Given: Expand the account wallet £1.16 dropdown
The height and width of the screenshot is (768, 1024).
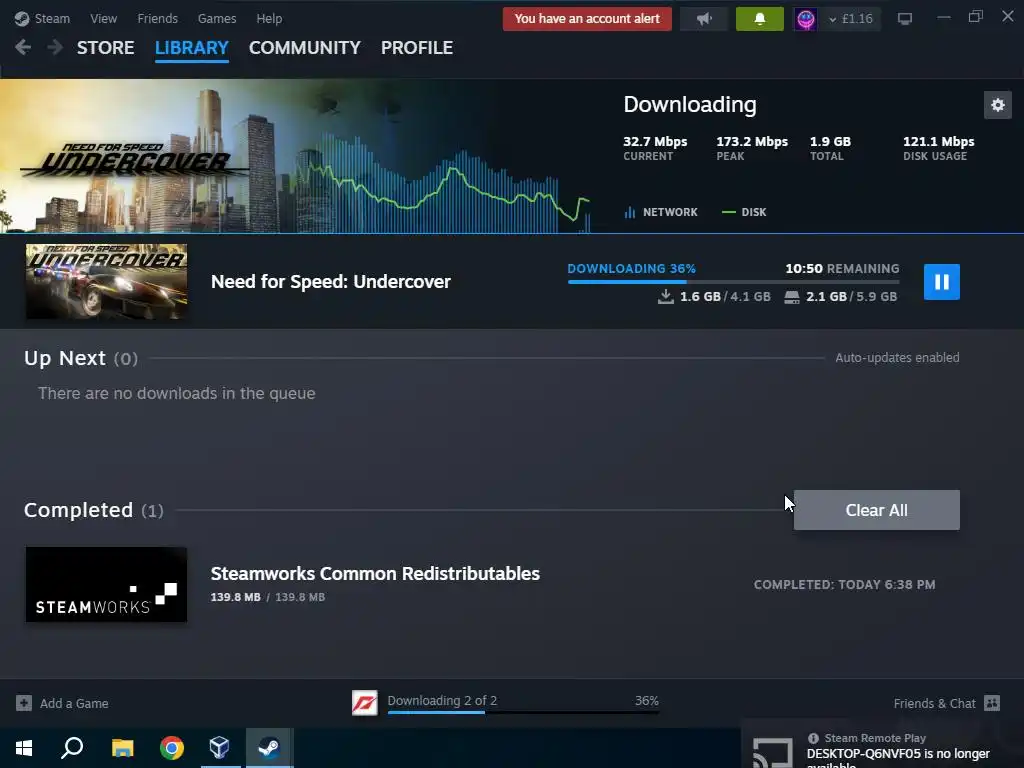Looking at the screenshot, I should coord(851,19).
